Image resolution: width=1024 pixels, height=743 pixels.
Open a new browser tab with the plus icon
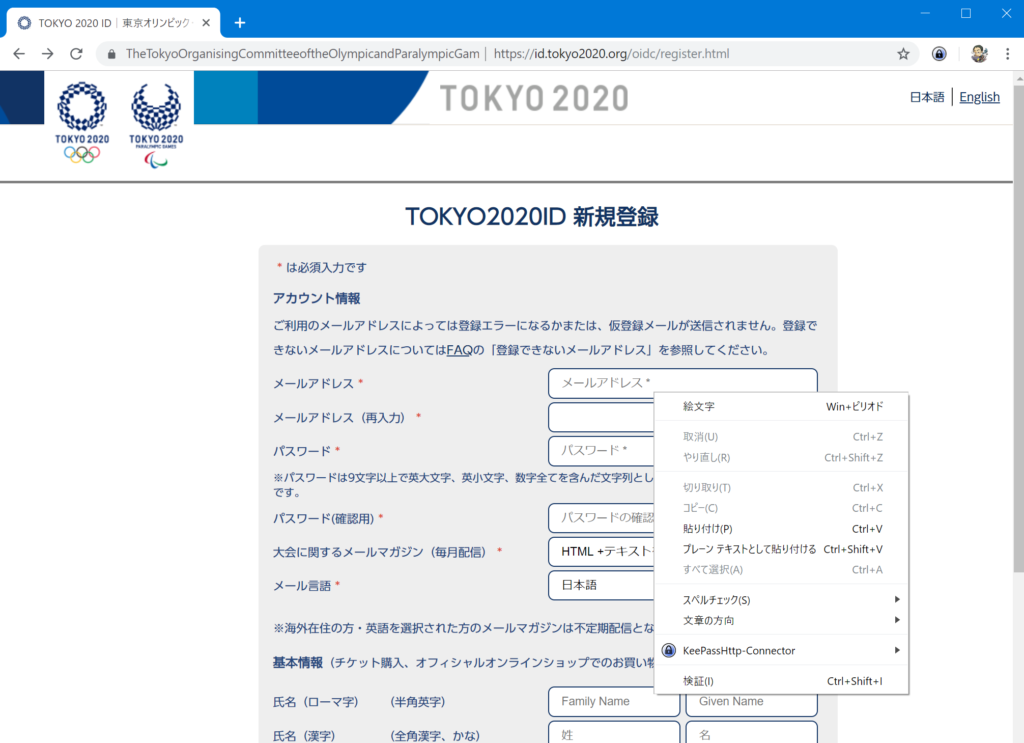[x=239, y=22]
